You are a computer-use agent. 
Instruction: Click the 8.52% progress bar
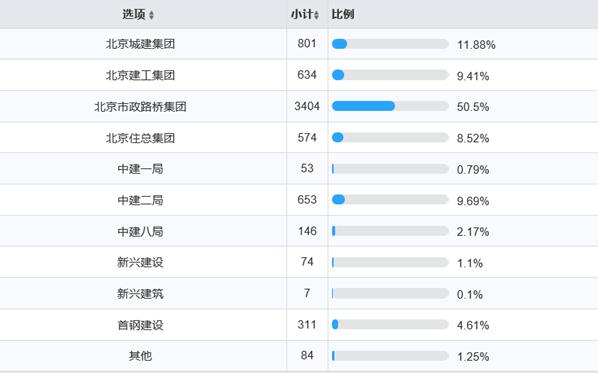point(390,137)
